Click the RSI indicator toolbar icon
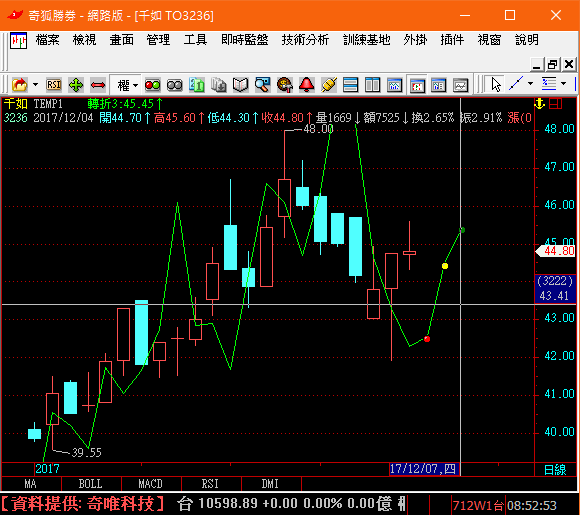This screenshot has height=515, width=580. pos(54,85)
